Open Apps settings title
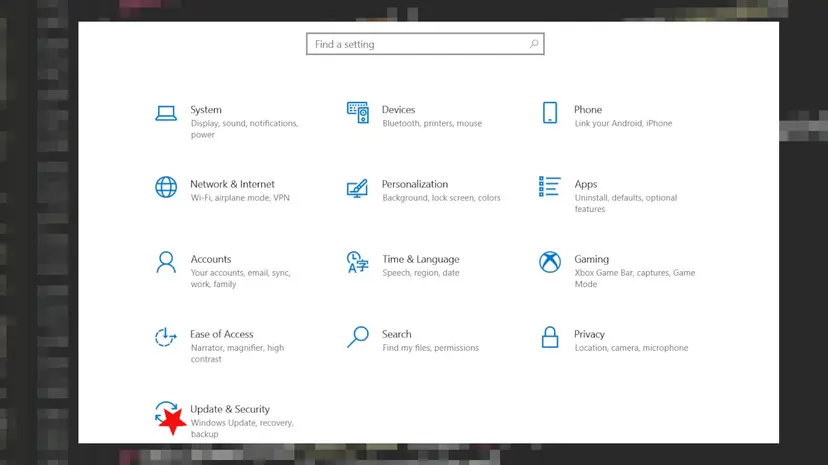 [586, 184]
